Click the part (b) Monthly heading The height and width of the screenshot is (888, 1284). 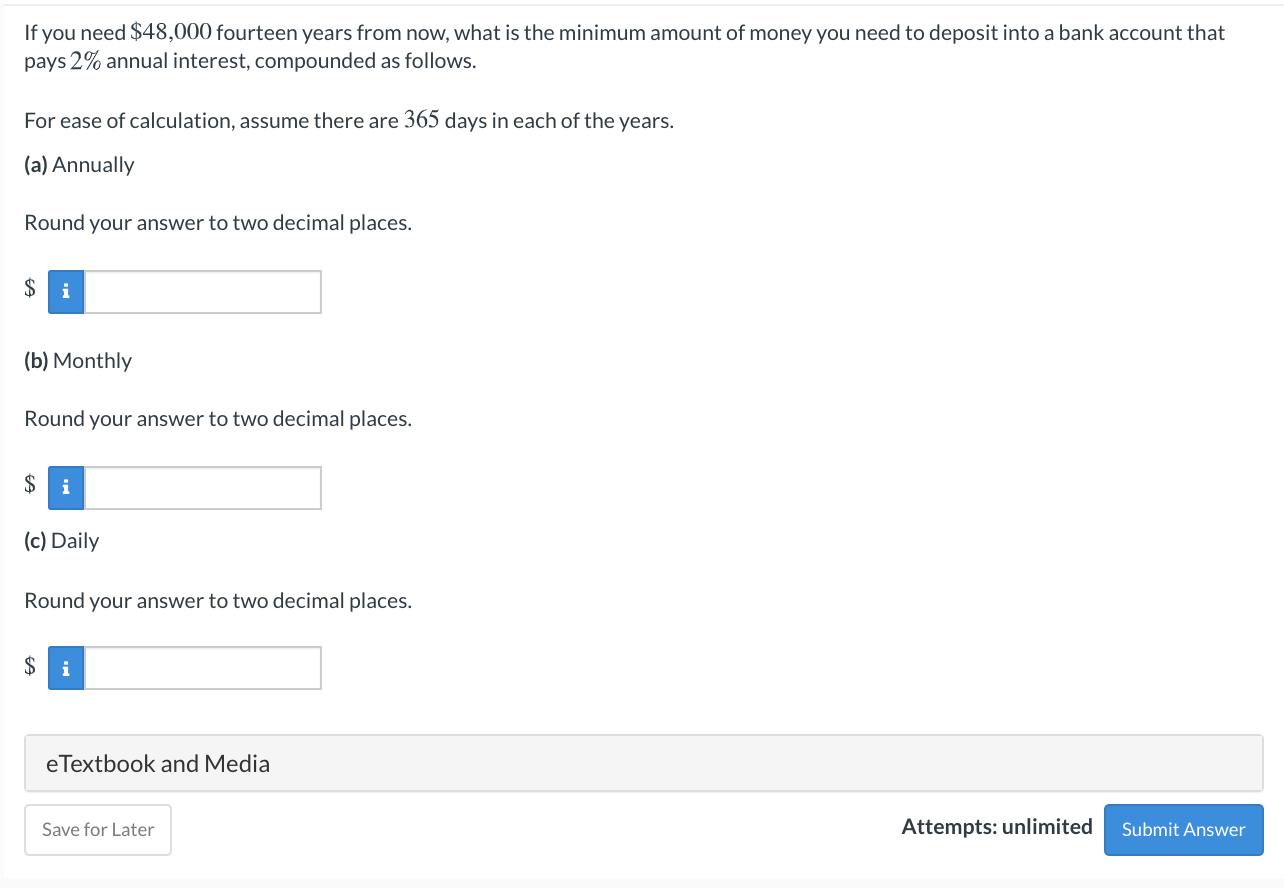(77, 360)
